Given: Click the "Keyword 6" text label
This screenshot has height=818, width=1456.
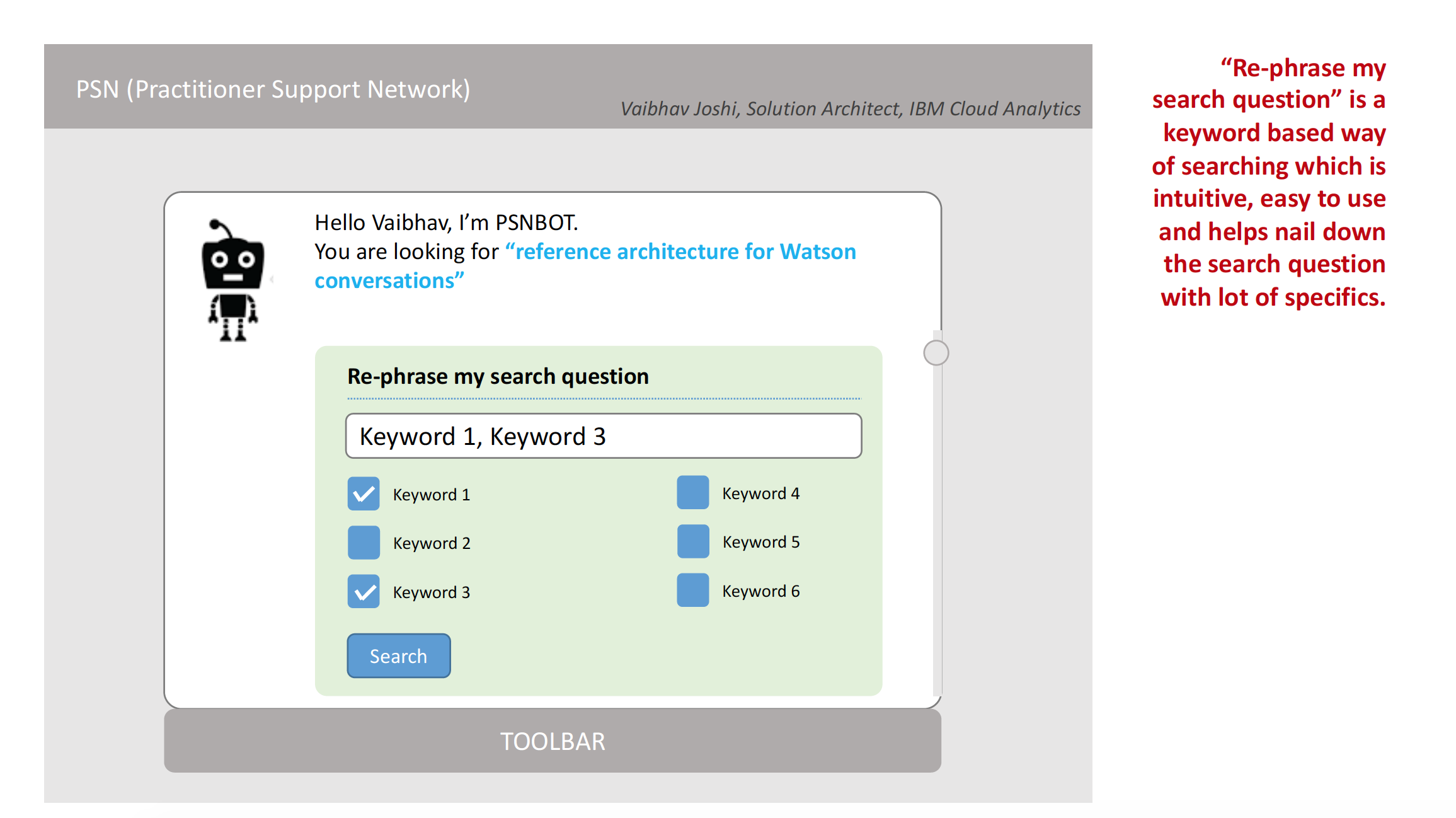Looking at the screenshot, I should [x=760, y=591].
